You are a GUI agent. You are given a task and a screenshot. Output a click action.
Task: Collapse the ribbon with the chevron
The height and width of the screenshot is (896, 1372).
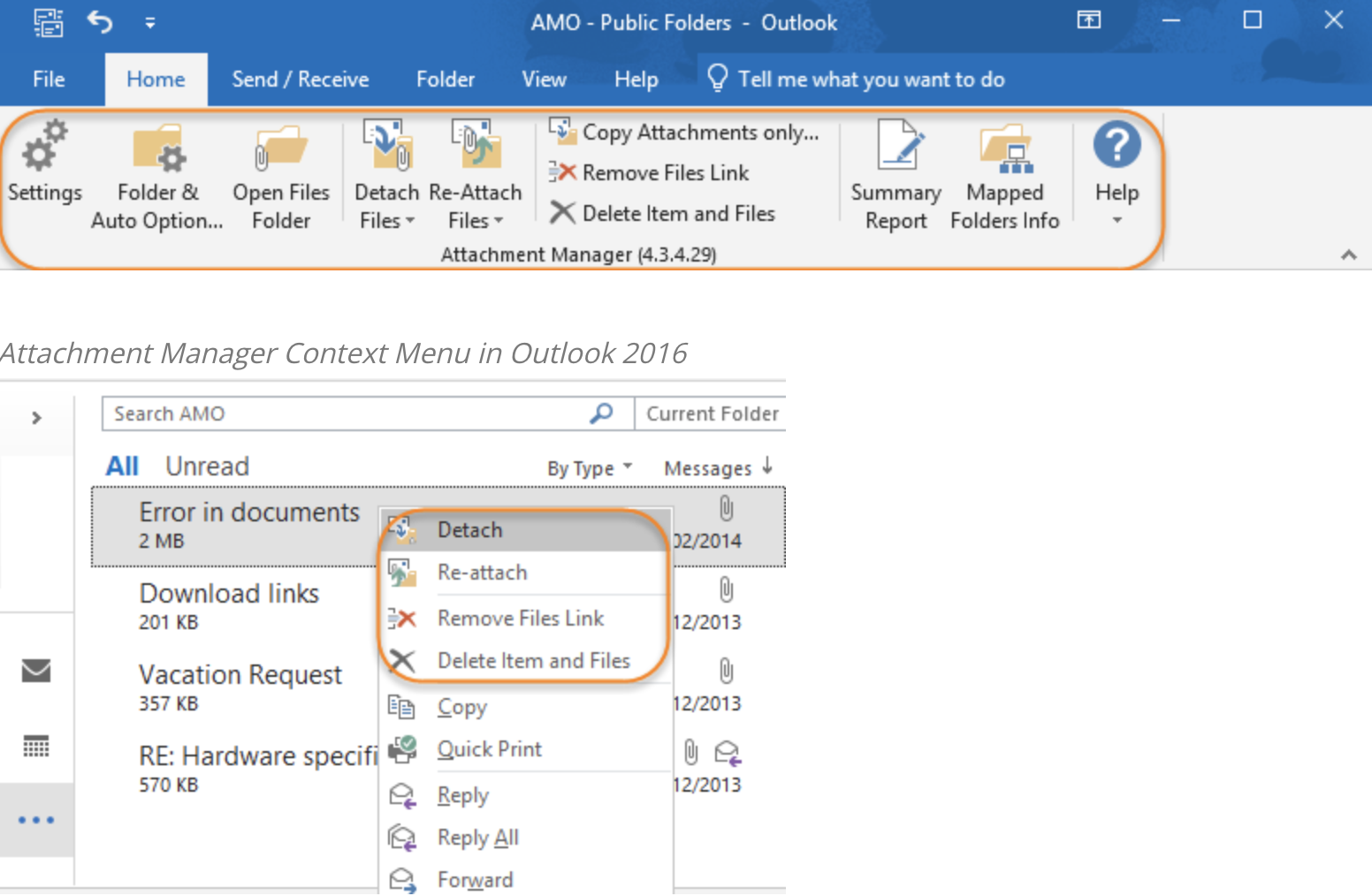(x=1348, y=254)
